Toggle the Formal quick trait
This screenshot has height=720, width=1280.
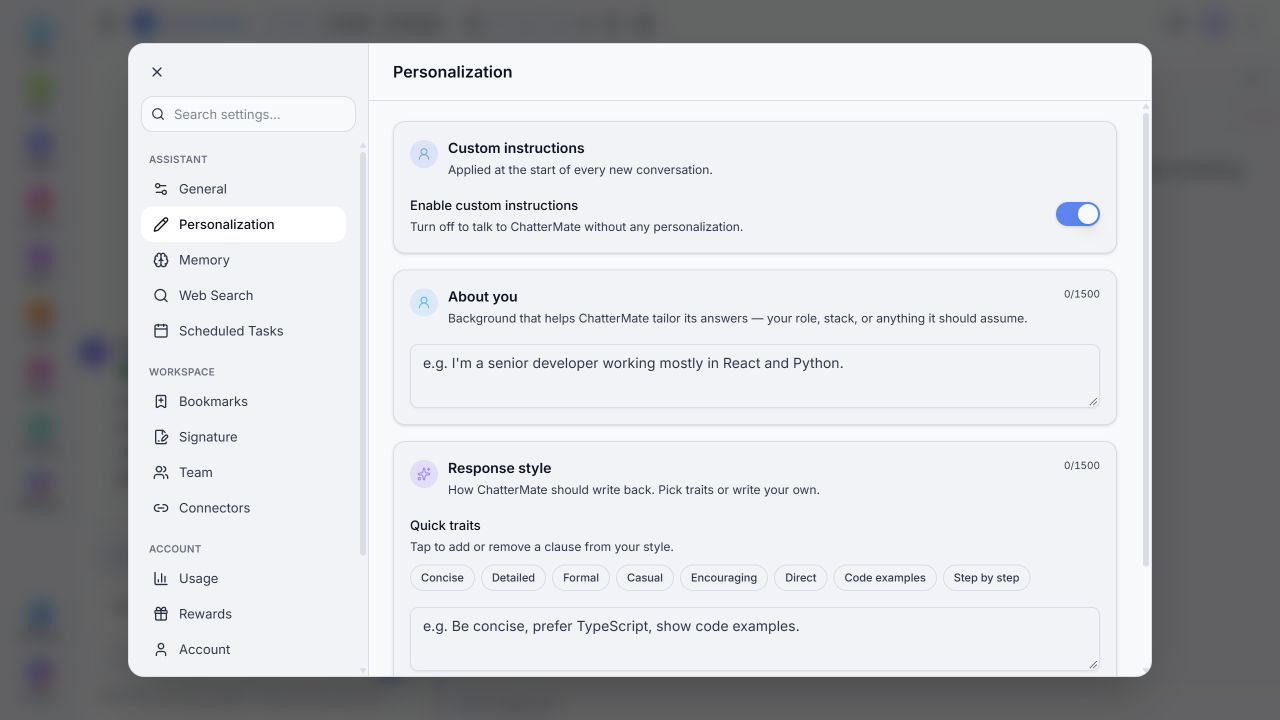click(x=581, y=578)
